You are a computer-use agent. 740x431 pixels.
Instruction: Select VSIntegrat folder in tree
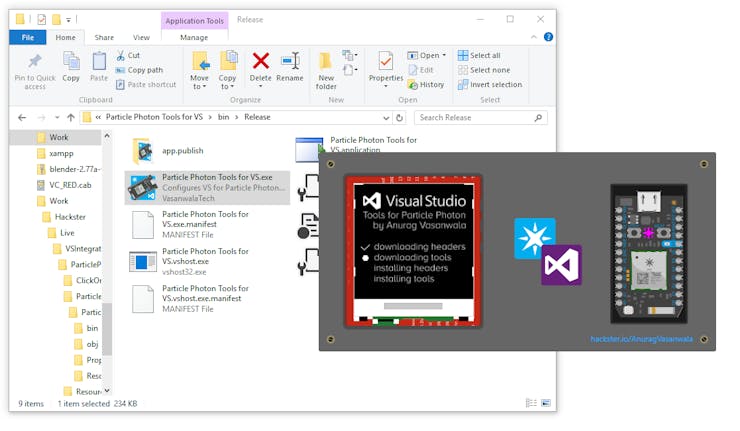click(77, 249)
